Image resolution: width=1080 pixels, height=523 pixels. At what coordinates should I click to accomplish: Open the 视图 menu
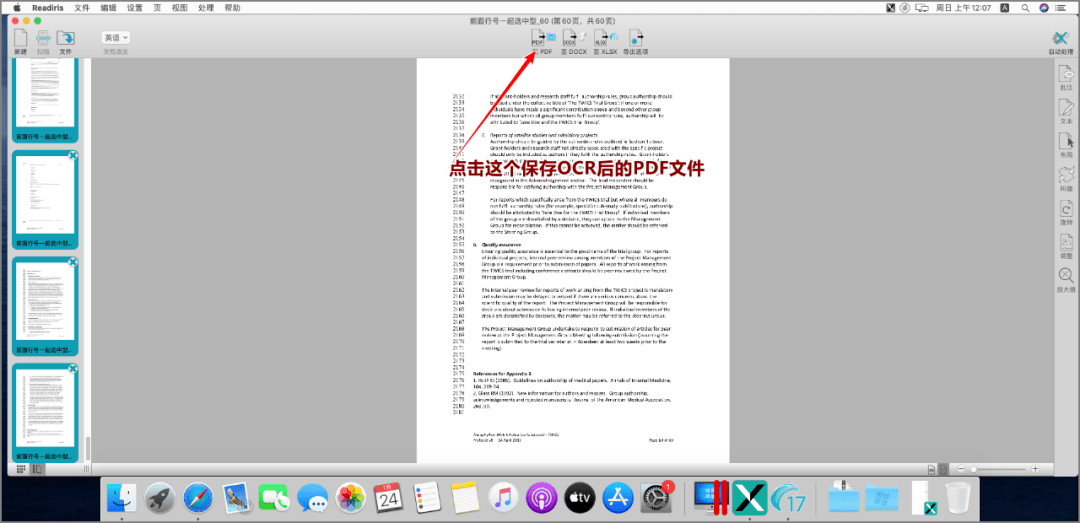pos(179,8)
